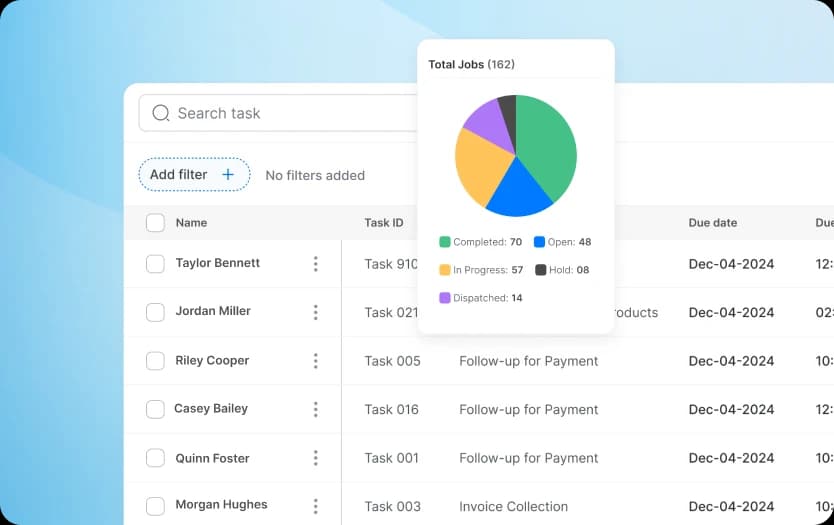This screenshot has width=834, height=525.
Task: Click Dec-04-2024 in Taylor Bennett row
Action: coord(731,264)
